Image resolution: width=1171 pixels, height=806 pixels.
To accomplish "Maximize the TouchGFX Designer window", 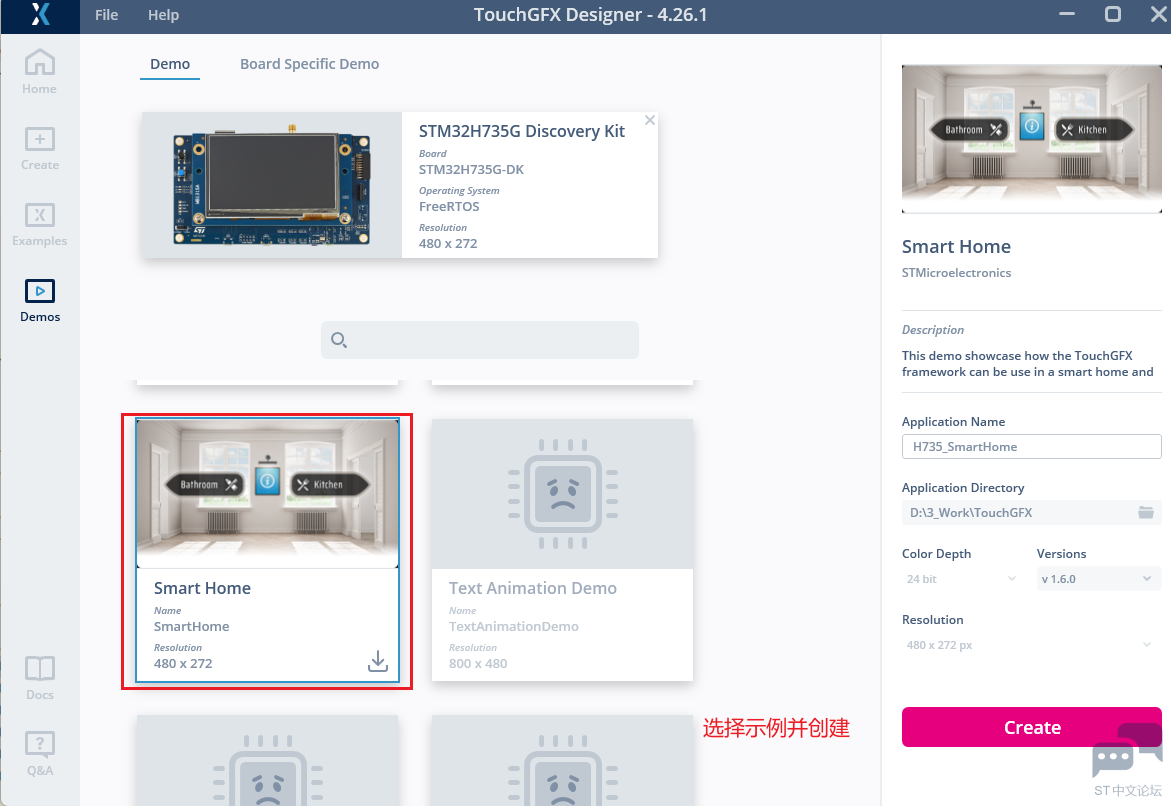I will point(1113,14).
